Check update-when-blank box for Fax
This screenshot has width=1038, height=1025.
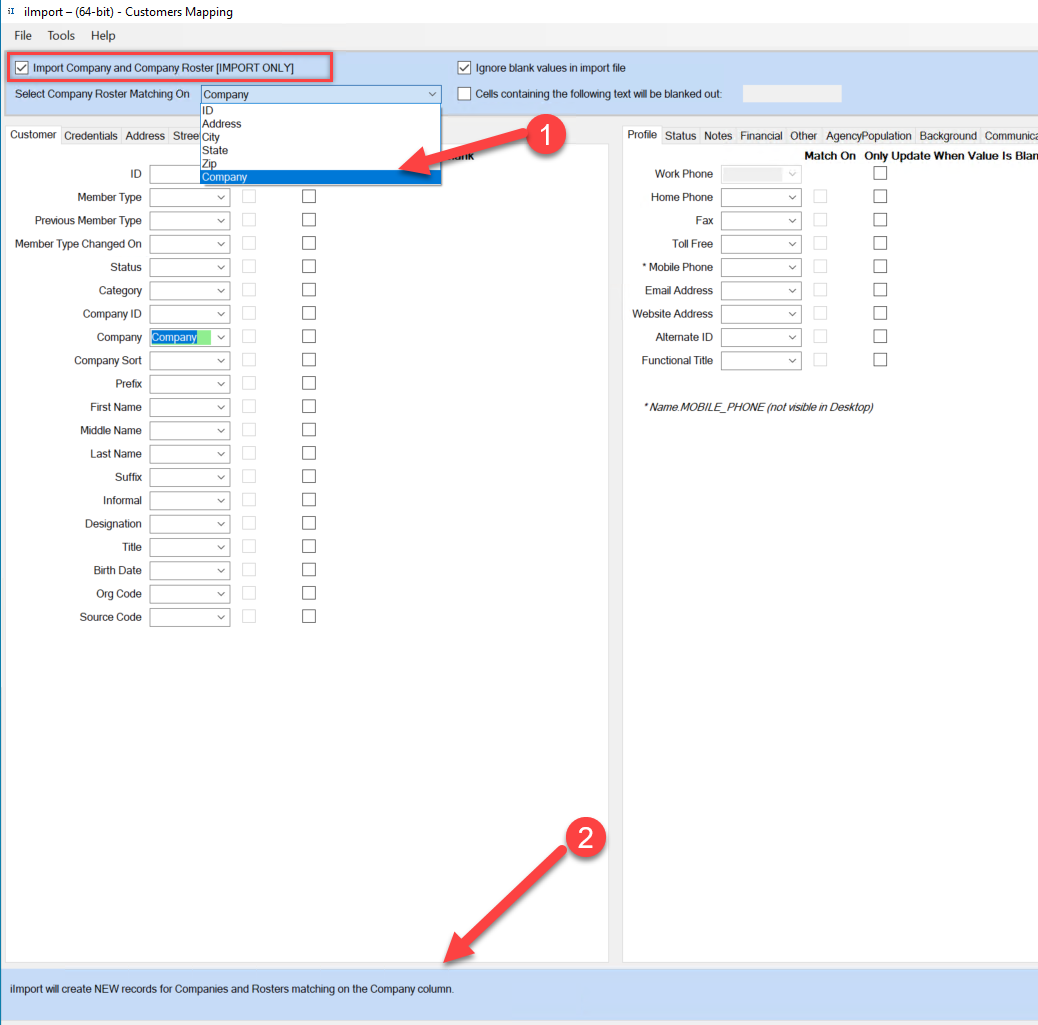point(880,220)
